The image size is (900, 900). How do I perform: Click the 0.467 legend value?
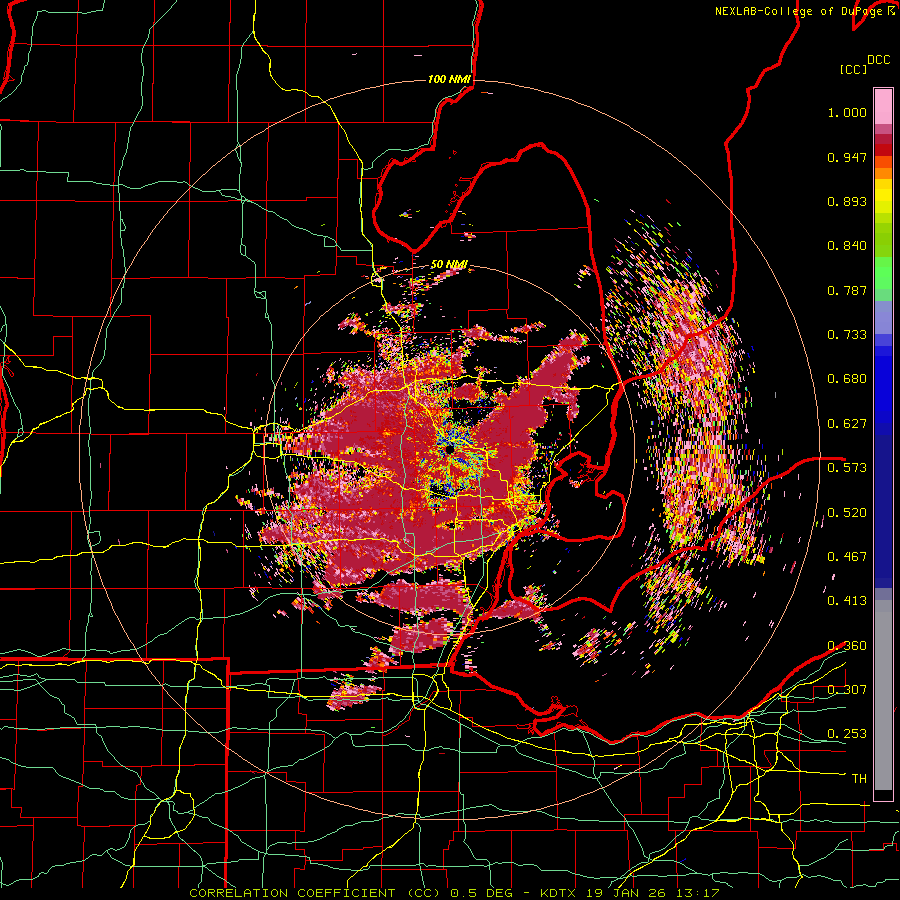(x=847, y=557)
